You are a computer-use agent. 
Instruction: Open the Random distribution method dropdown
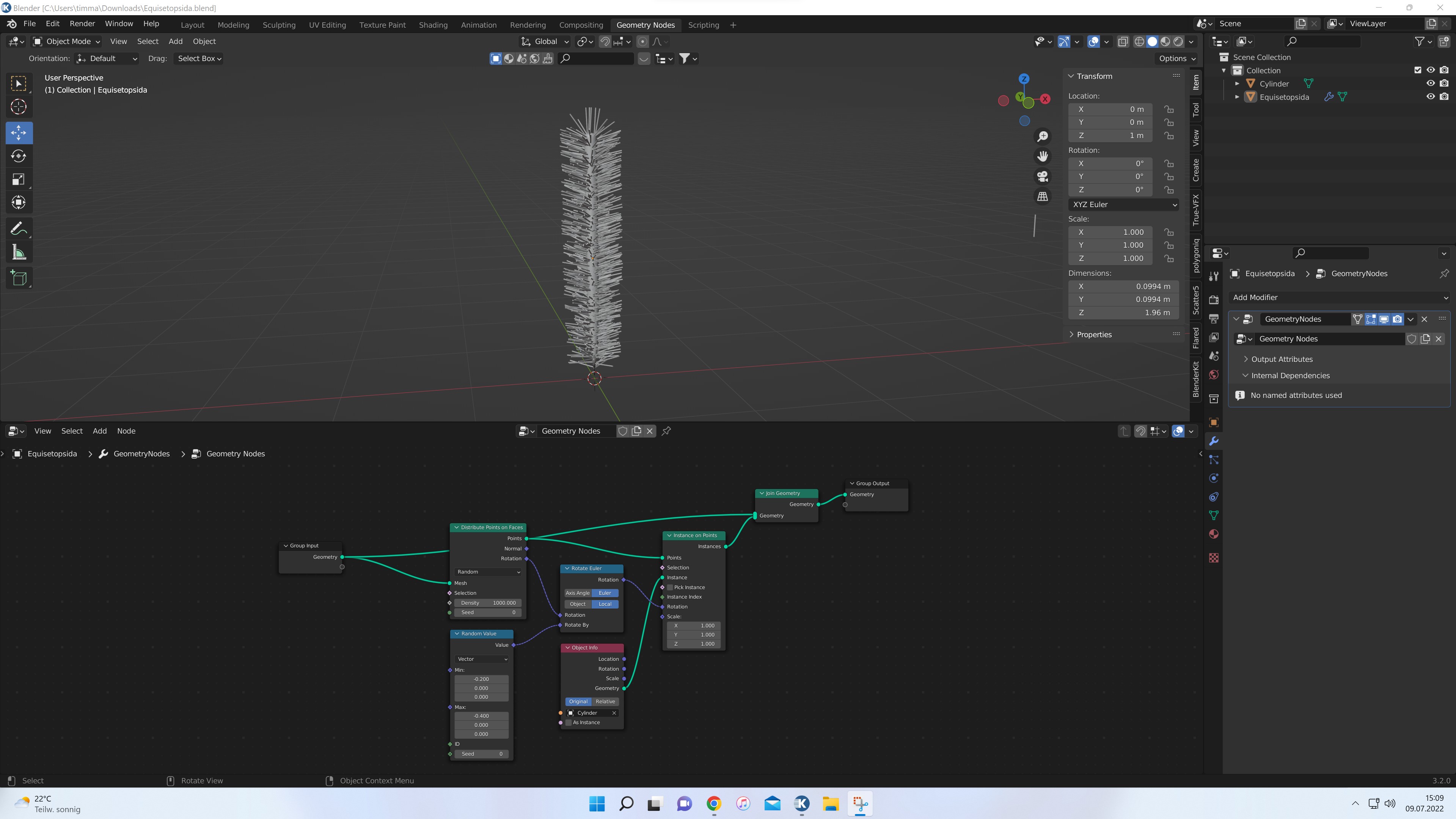pos(488,572)
